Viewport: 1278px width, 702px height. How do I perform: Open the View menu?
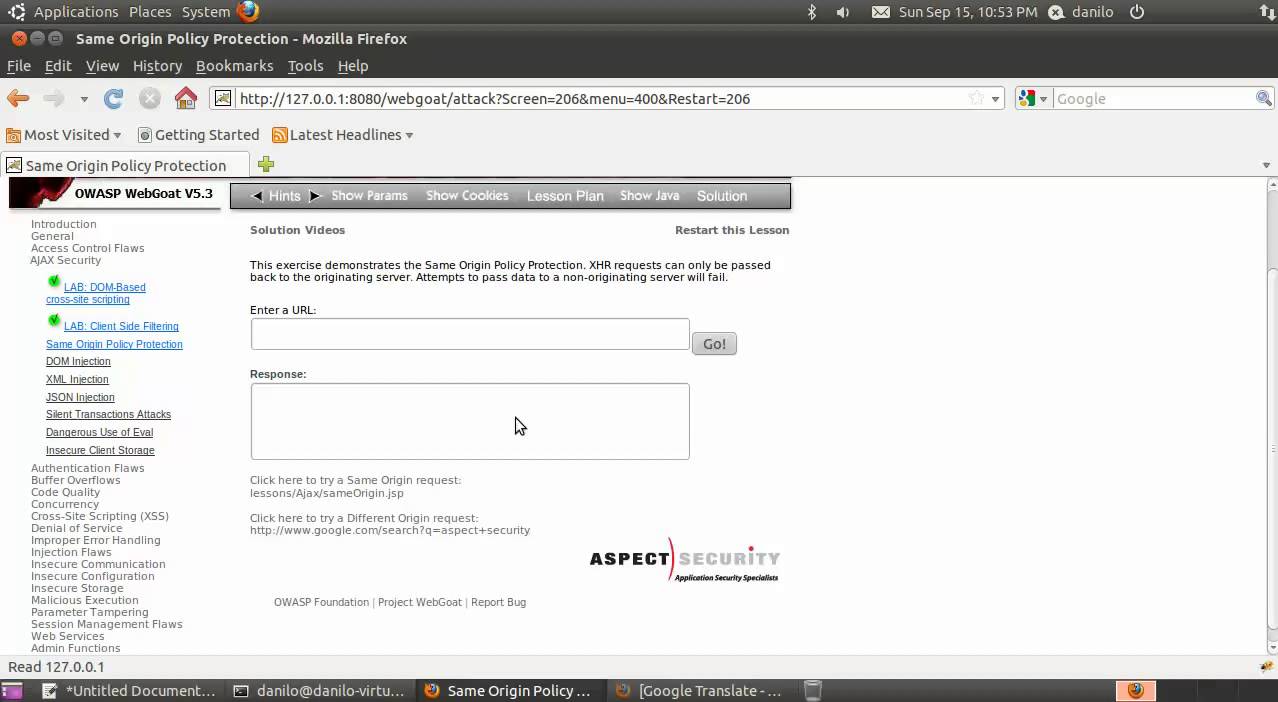pos(102,66)
